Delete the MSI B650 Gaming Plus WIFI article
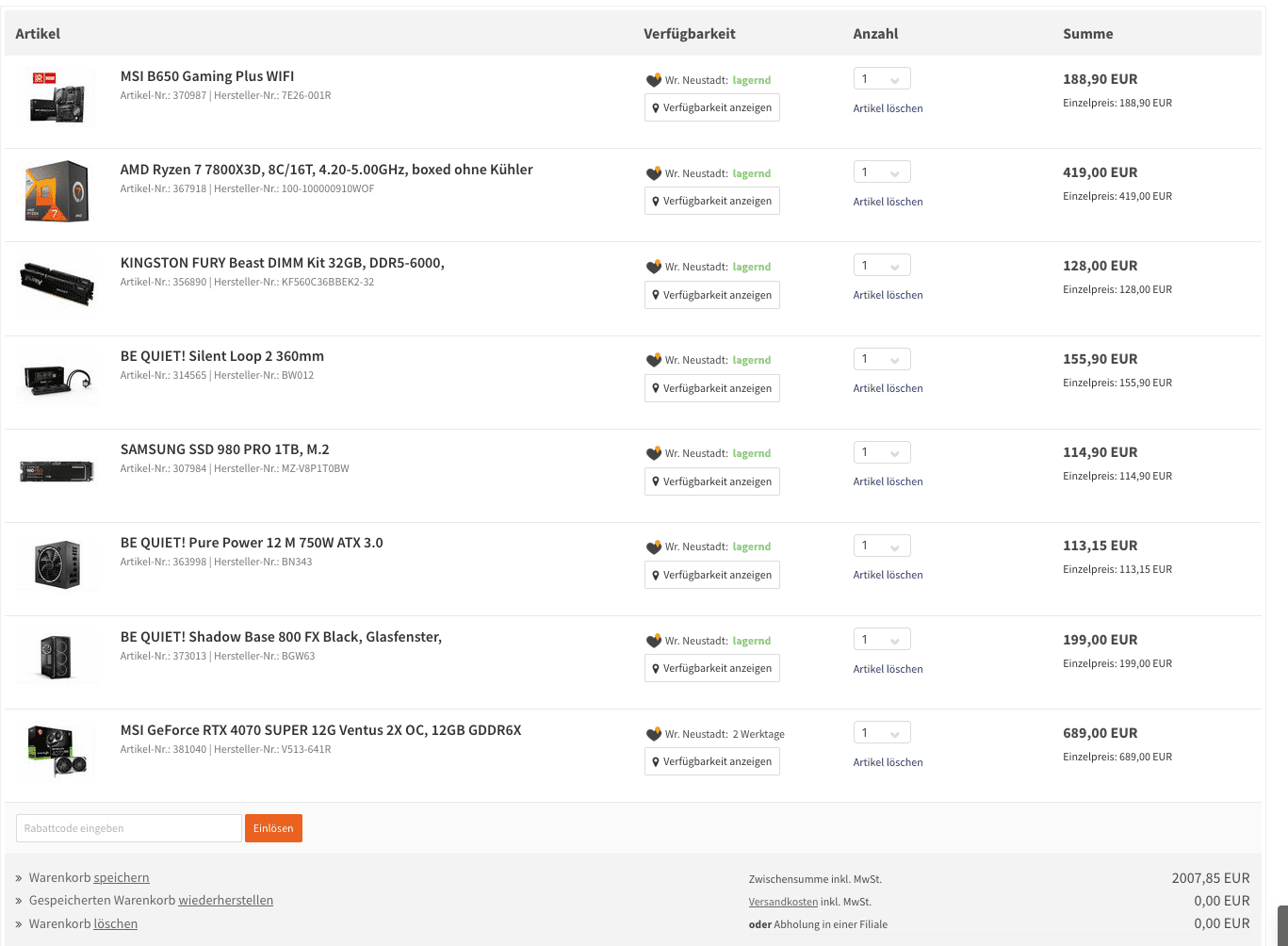The height and width of the screenshot is (946, 1288). click(888, 108)
